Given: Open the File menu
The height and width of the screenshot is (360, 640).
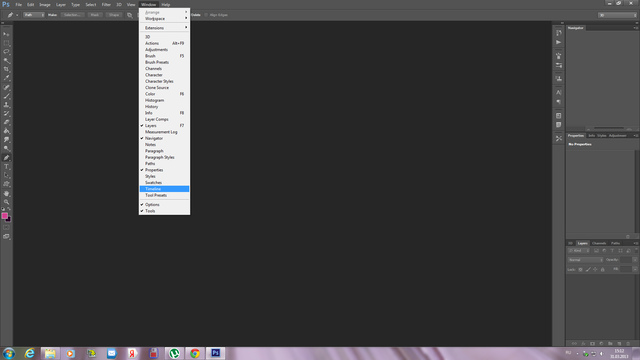Looking at the screenshot, I should (18, 4).
